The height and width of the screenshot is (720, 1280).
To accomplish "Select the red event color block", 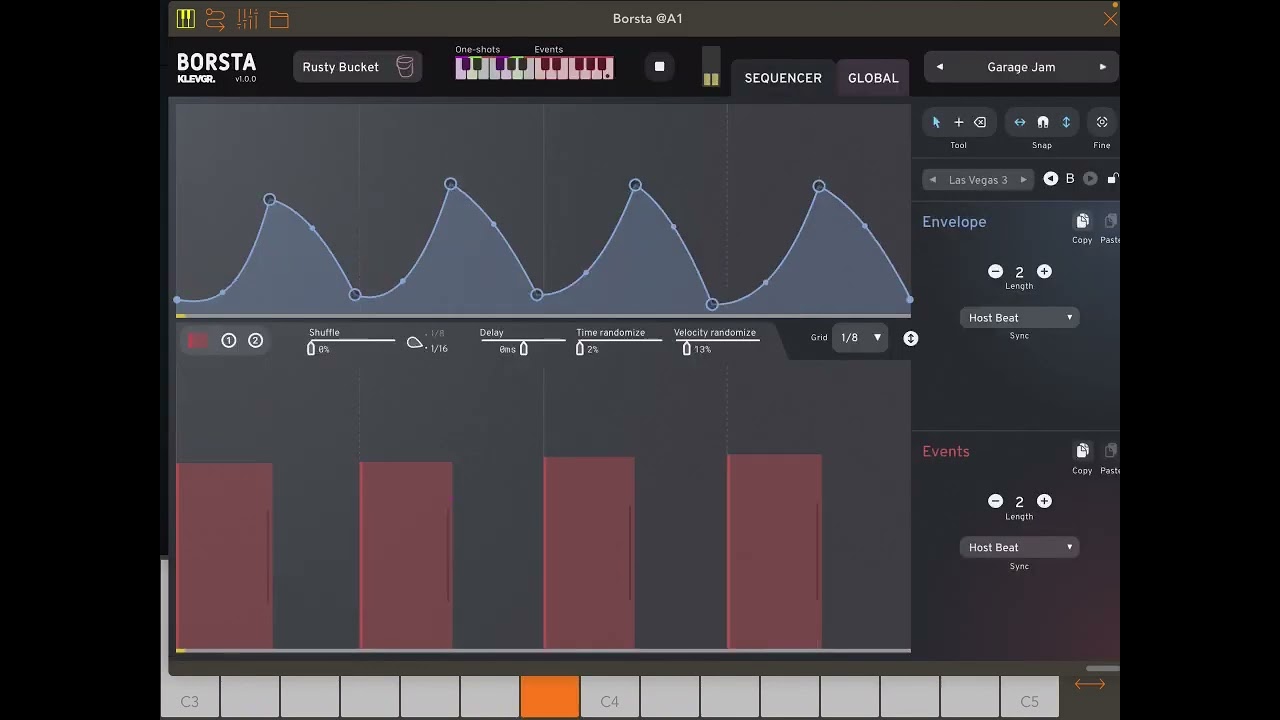I will 198,341.
